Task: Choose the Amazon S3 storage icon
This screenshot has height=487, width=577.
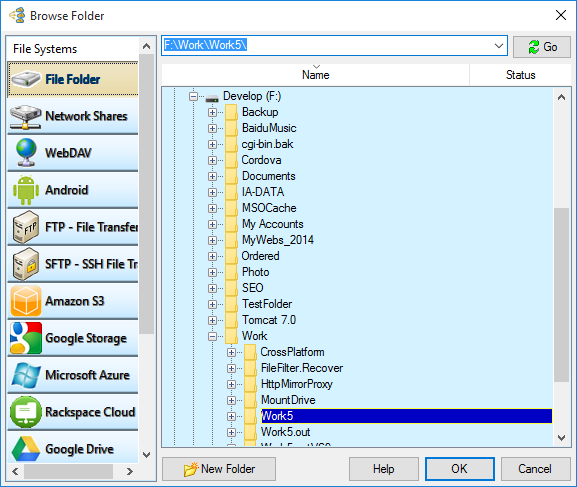Action: 26,301
